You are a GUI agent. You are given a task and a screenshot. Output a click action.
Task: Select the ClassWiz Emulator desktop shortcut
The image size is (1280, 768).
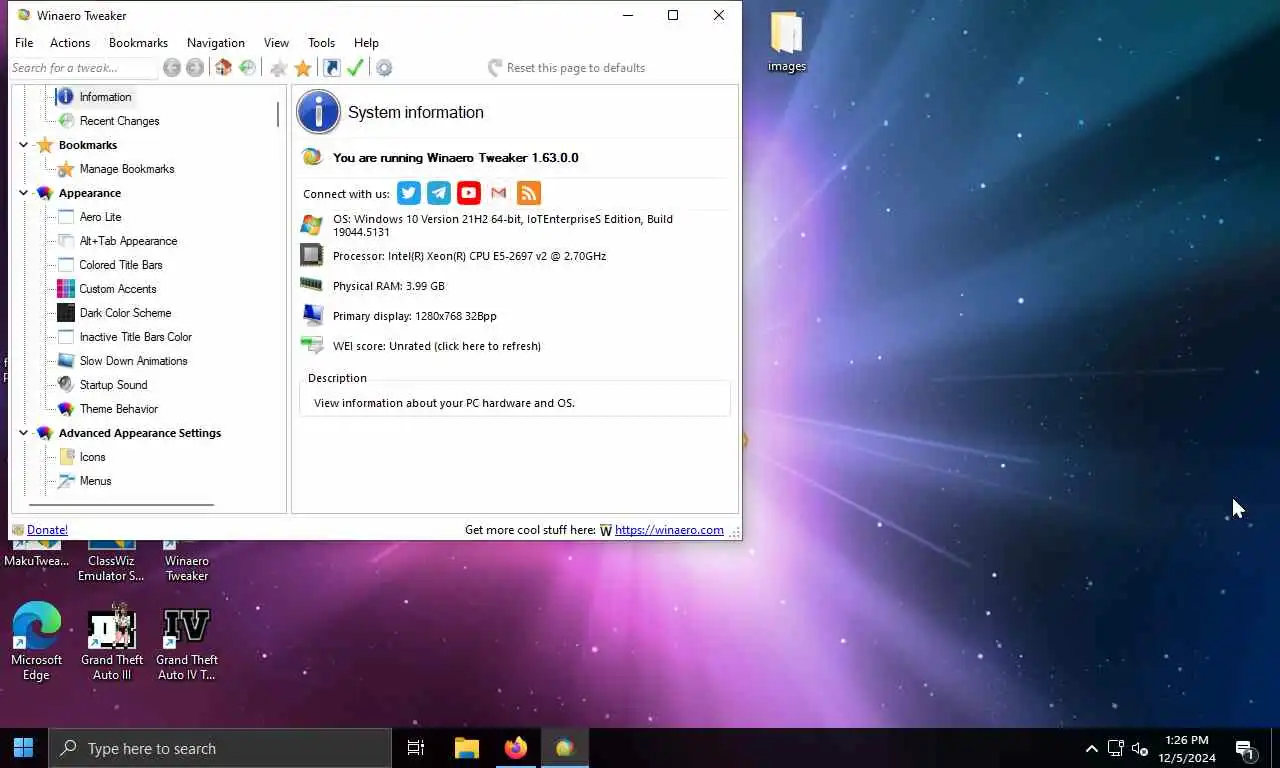click(111, 562)
